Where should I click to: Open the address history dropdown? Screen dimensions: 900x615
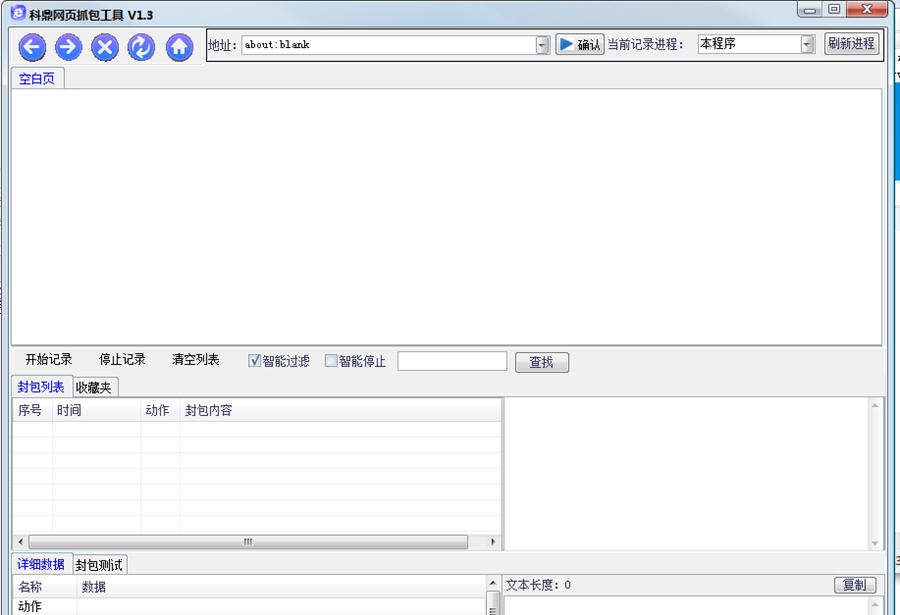(x=542, y=44)
